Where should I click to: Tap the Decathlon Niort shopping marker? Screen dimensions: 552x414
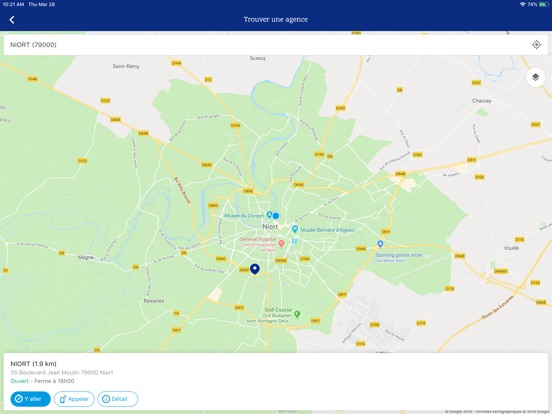380,244
